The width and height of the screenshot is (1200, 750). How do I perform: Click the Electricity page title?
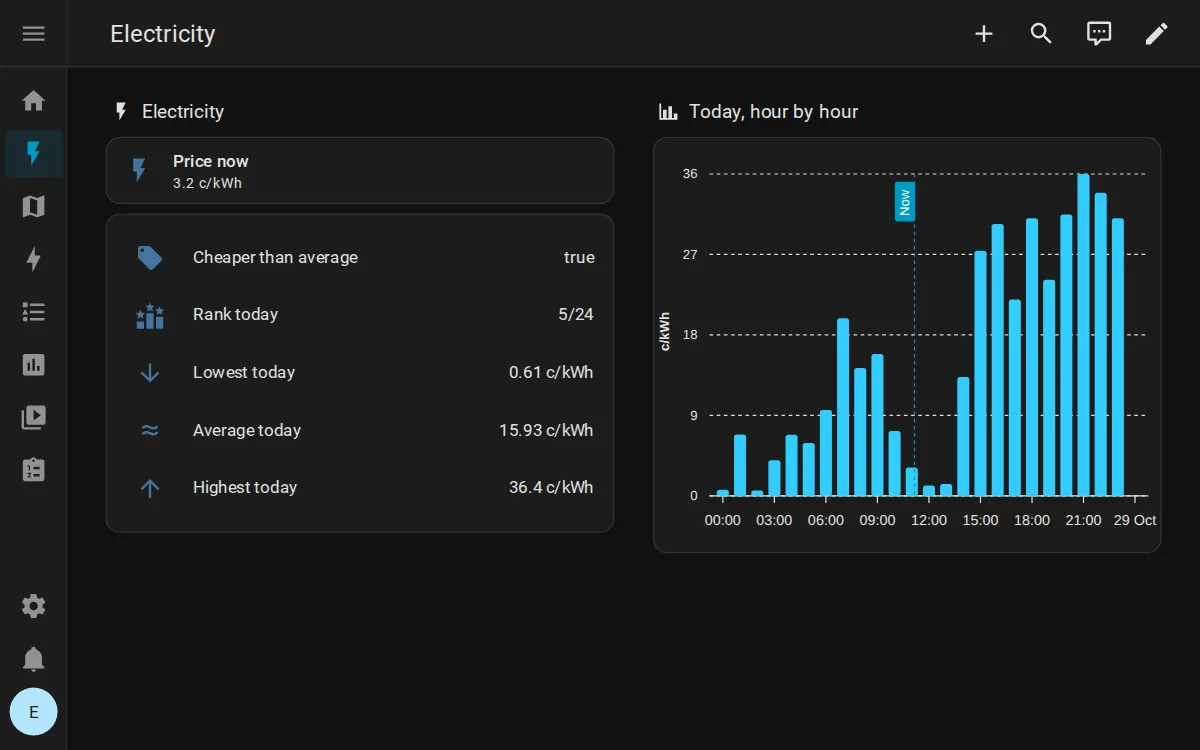163,34
